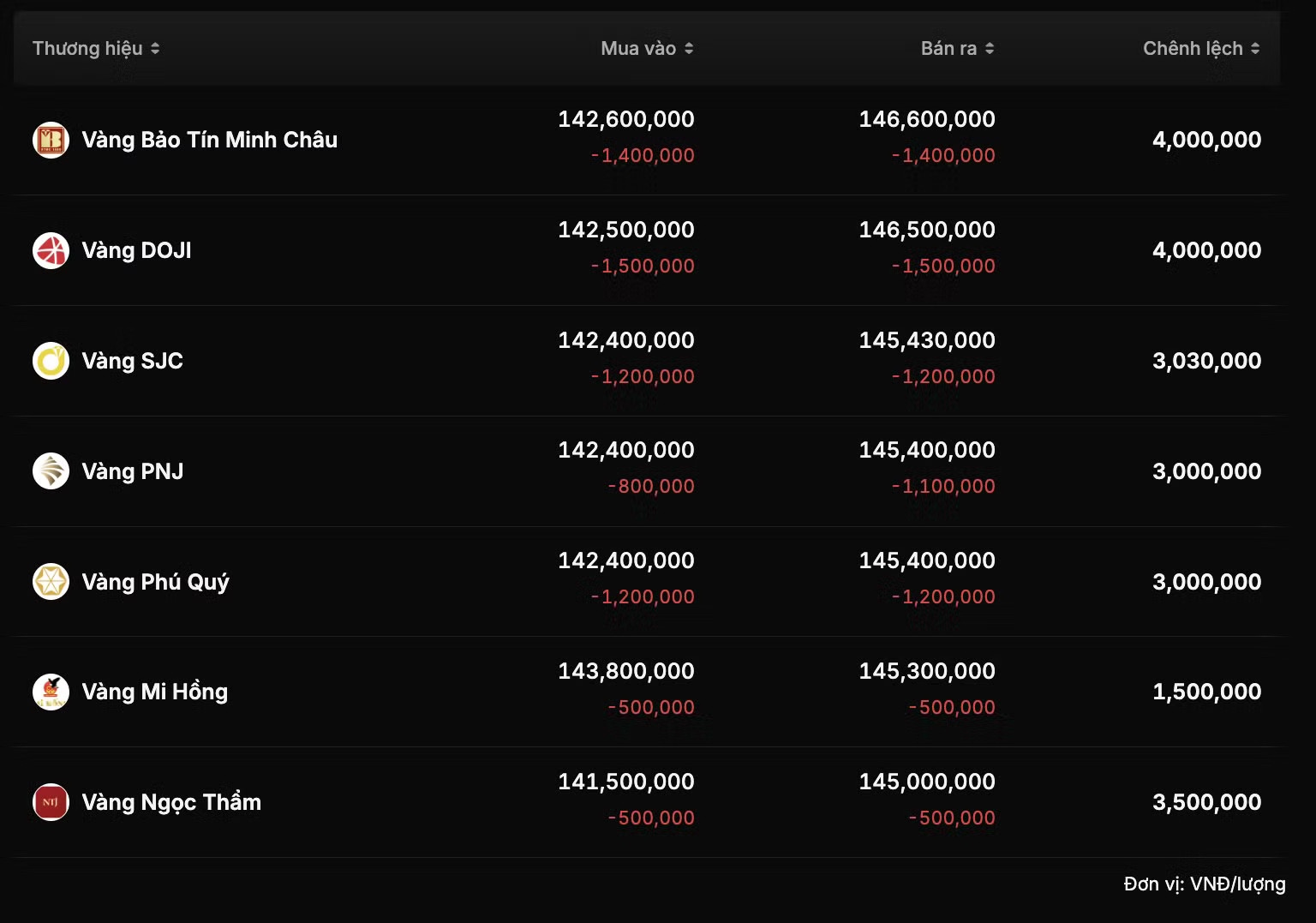
Task: Click Vàng Mi Hồng buy price 143,800,000
Action: [626, 671]
